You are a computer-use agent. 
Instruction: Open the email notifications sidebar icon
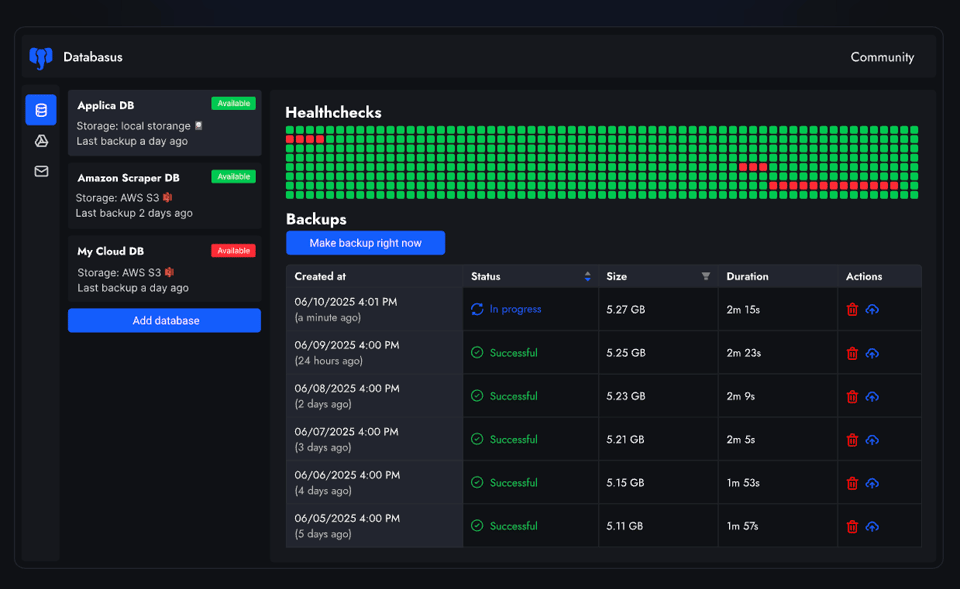tap(40, 171)
